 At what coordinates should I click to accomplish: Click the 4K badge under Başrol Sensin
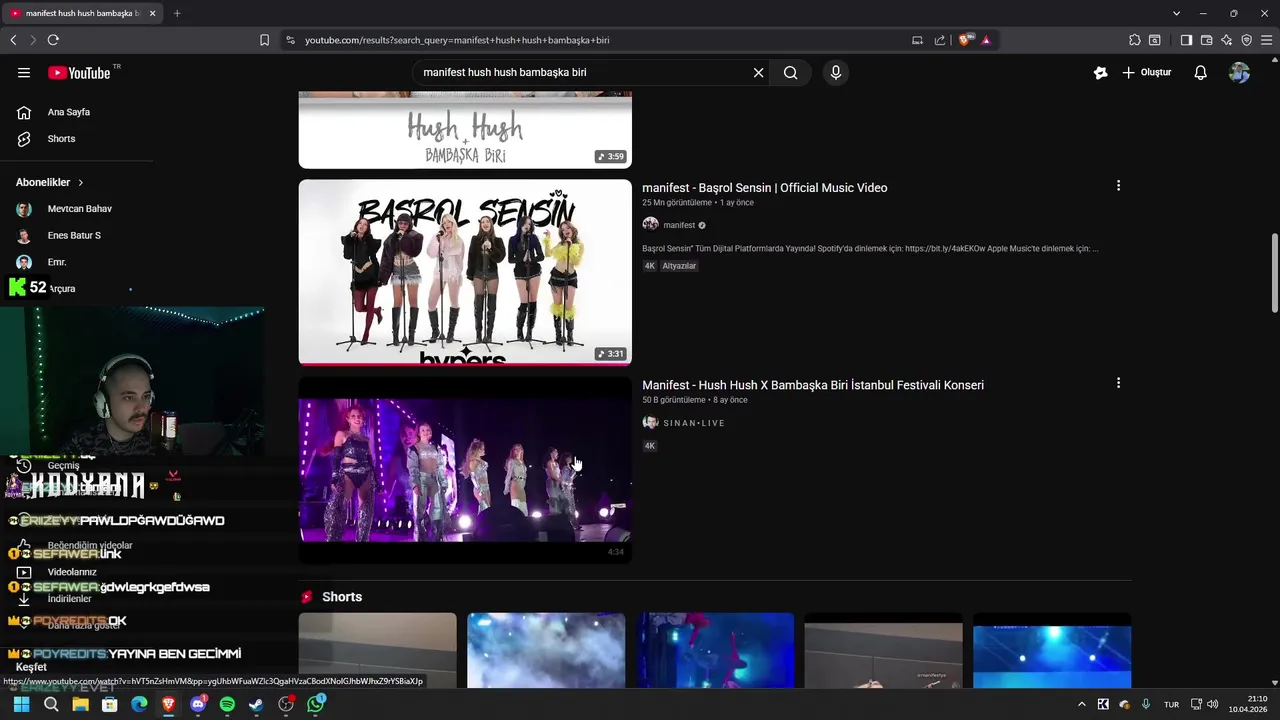tap(650, 266)
